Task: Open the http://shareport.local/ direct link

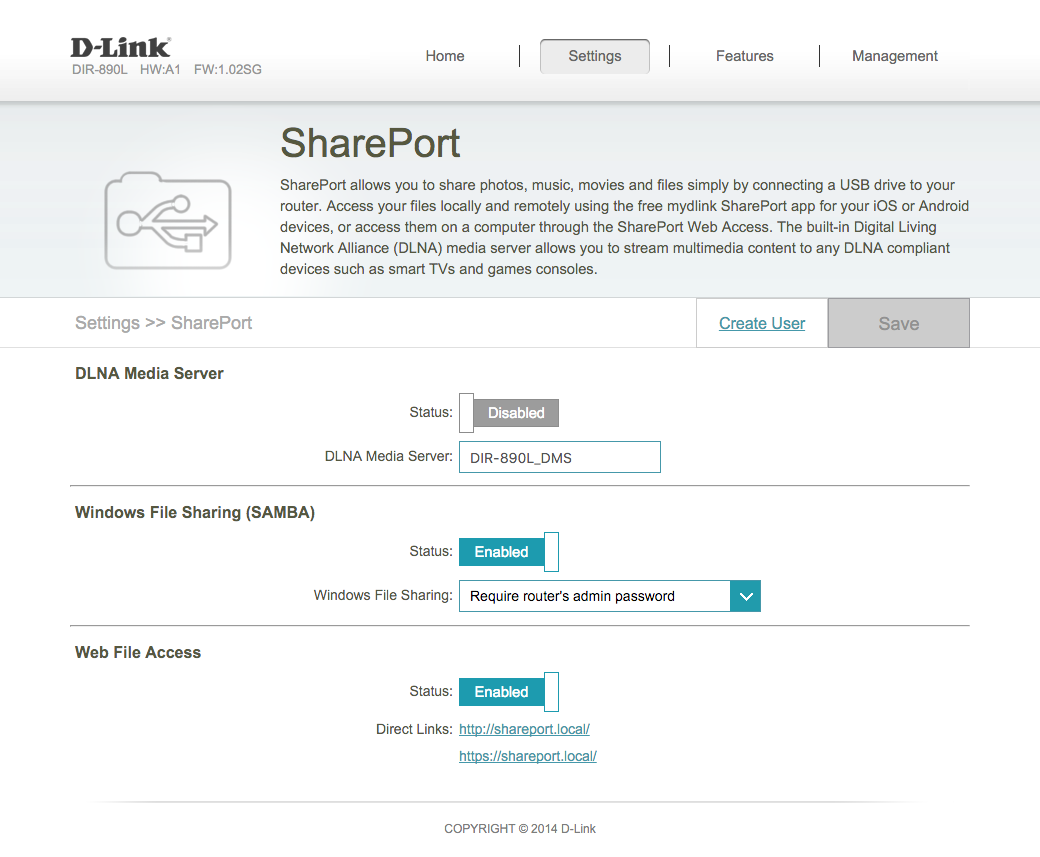Action: click(x=524, y=729)
